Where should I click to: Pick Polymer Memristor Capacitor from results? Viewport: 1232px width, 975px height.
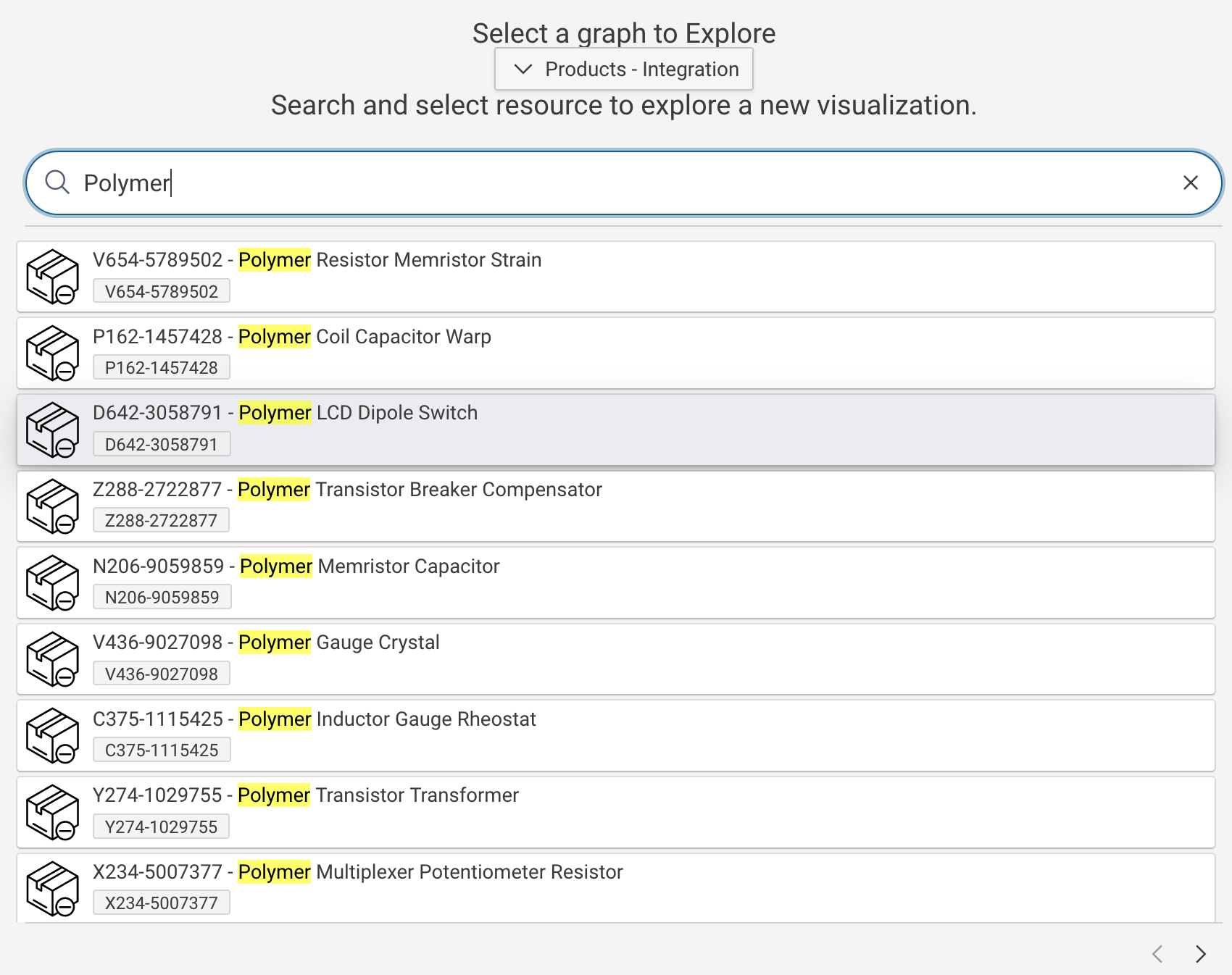(370, 566)
